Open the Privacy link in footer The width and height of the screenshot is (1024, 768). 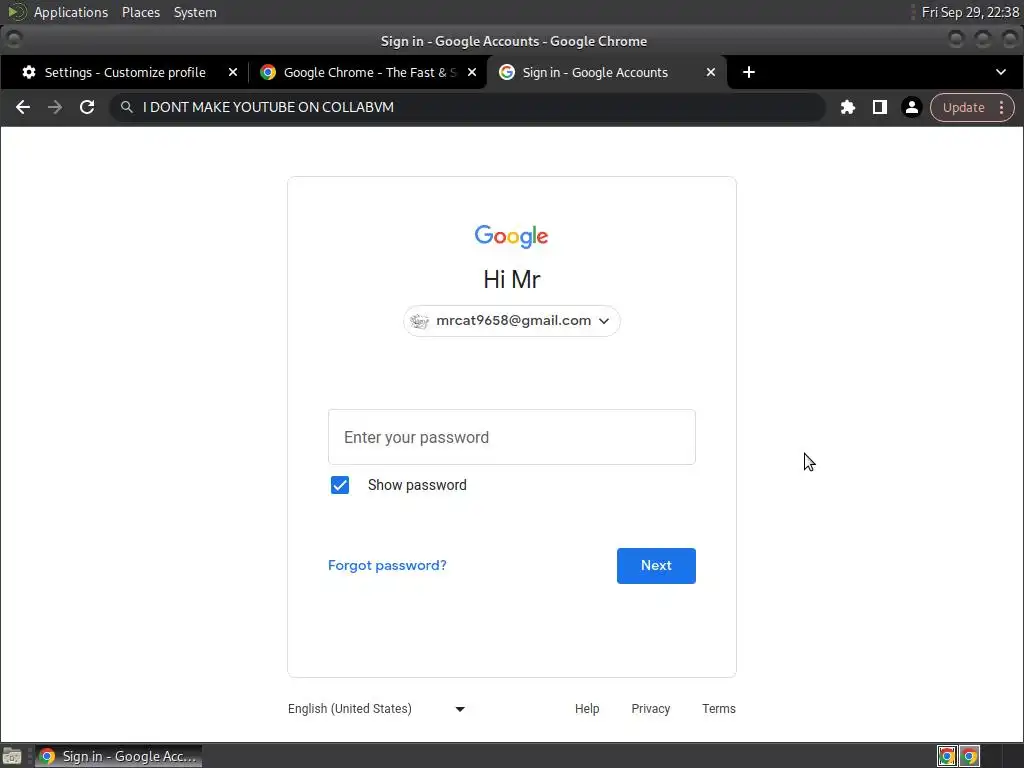[x=650, y=709]
